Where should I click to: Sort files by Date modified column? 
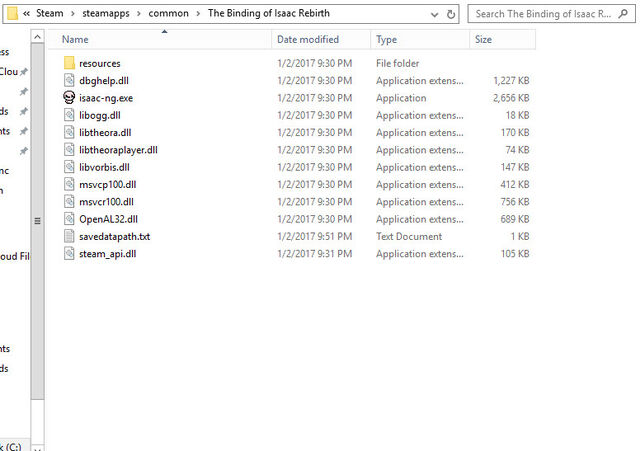click(321, 40)
